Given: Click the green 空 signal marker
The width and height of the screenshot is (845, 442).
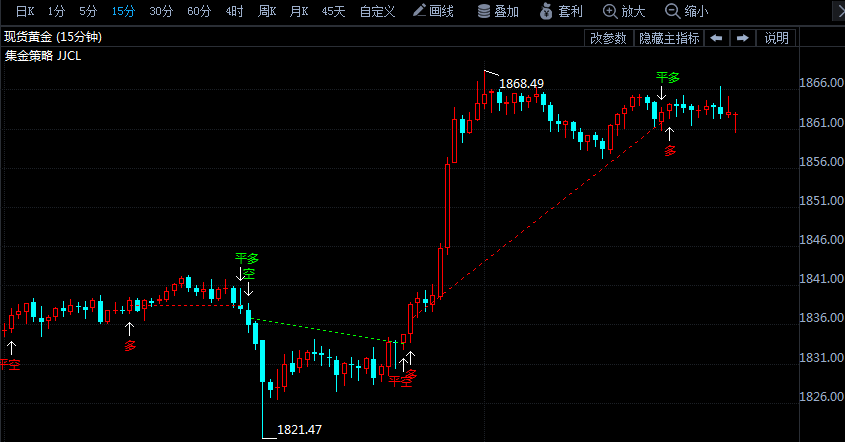Looking at the screenshot, I should click(248, 273).
